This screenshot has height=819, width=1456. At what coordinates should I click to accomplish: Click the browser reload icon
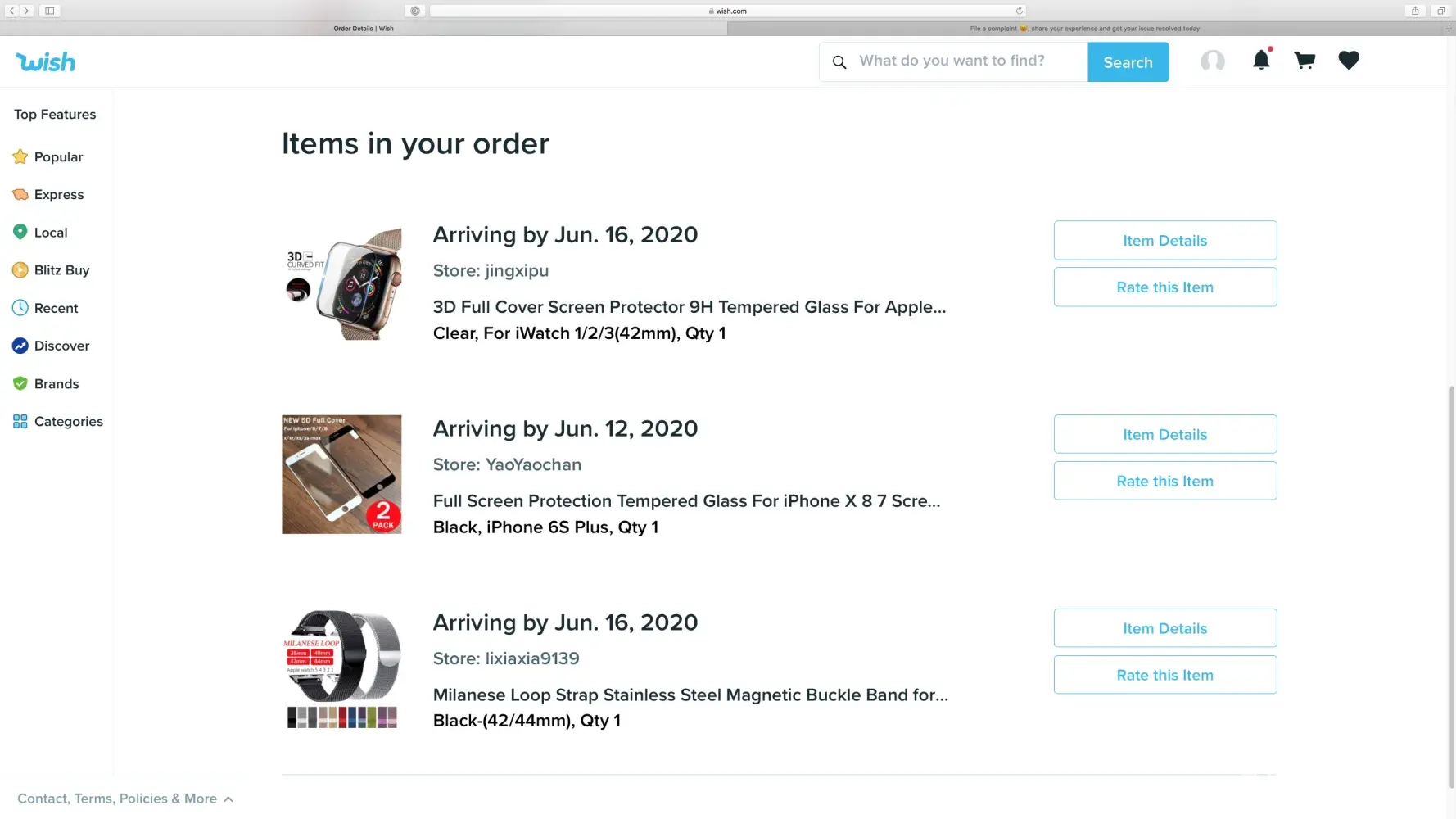point(1019,11)
